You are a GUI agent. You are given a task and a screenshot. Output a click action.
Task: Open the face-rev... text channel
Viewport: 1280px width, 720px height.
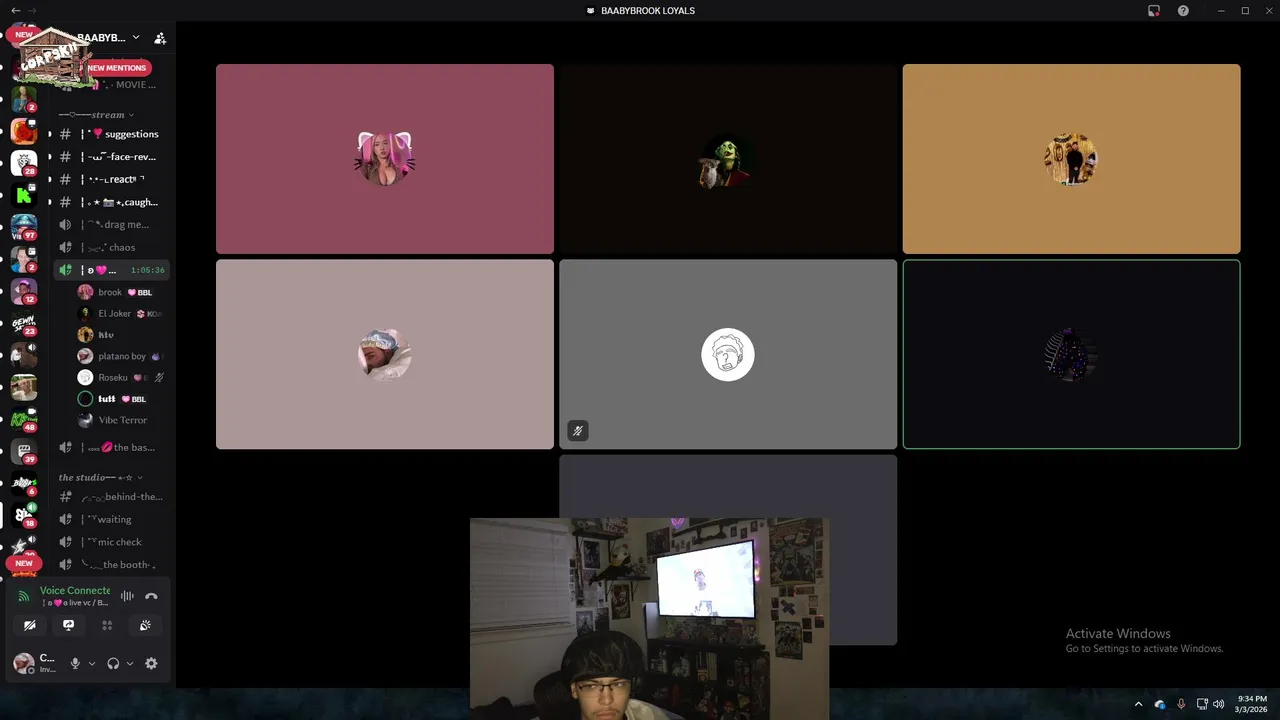click(x=111, y=157)
